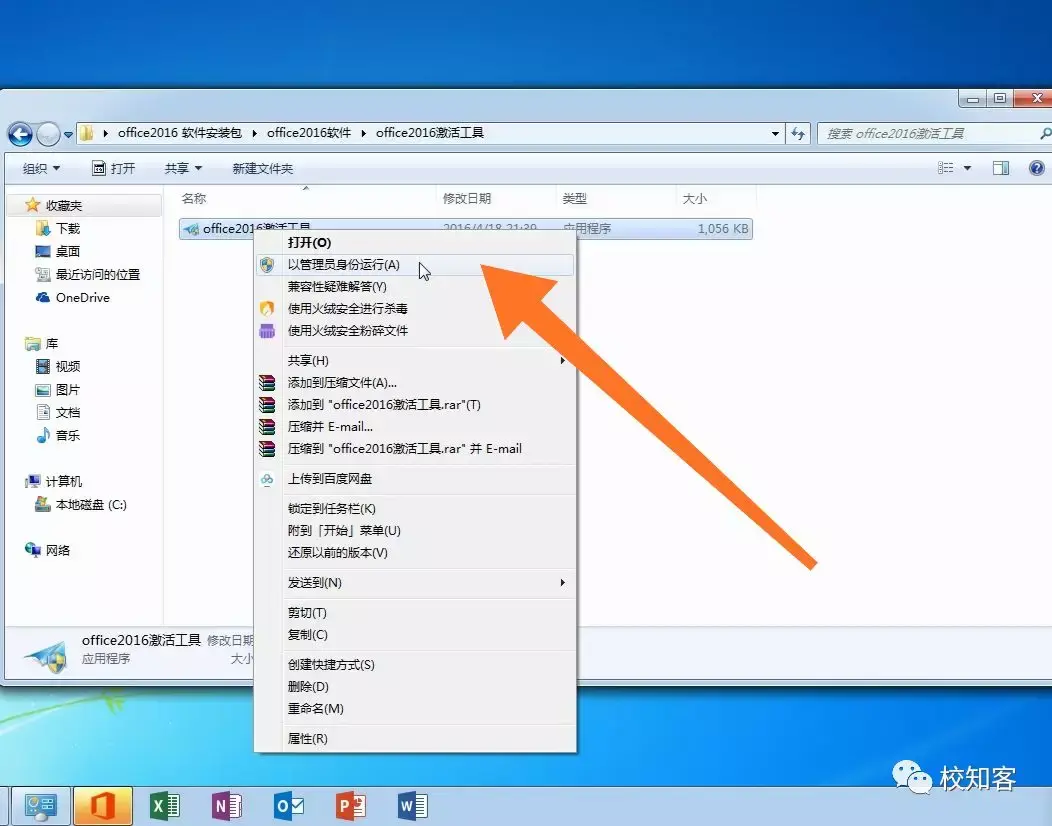
Task: Open the 音乐 library
Action: click(58, 435)
